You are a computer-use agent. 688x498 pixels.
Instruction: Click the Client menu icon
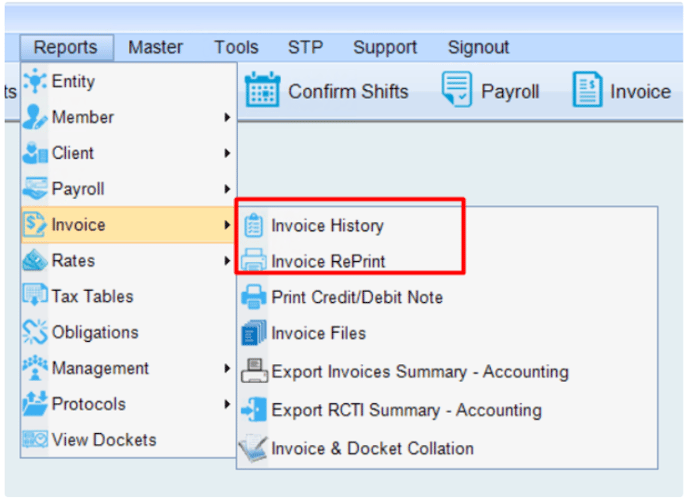coord(35,153)
